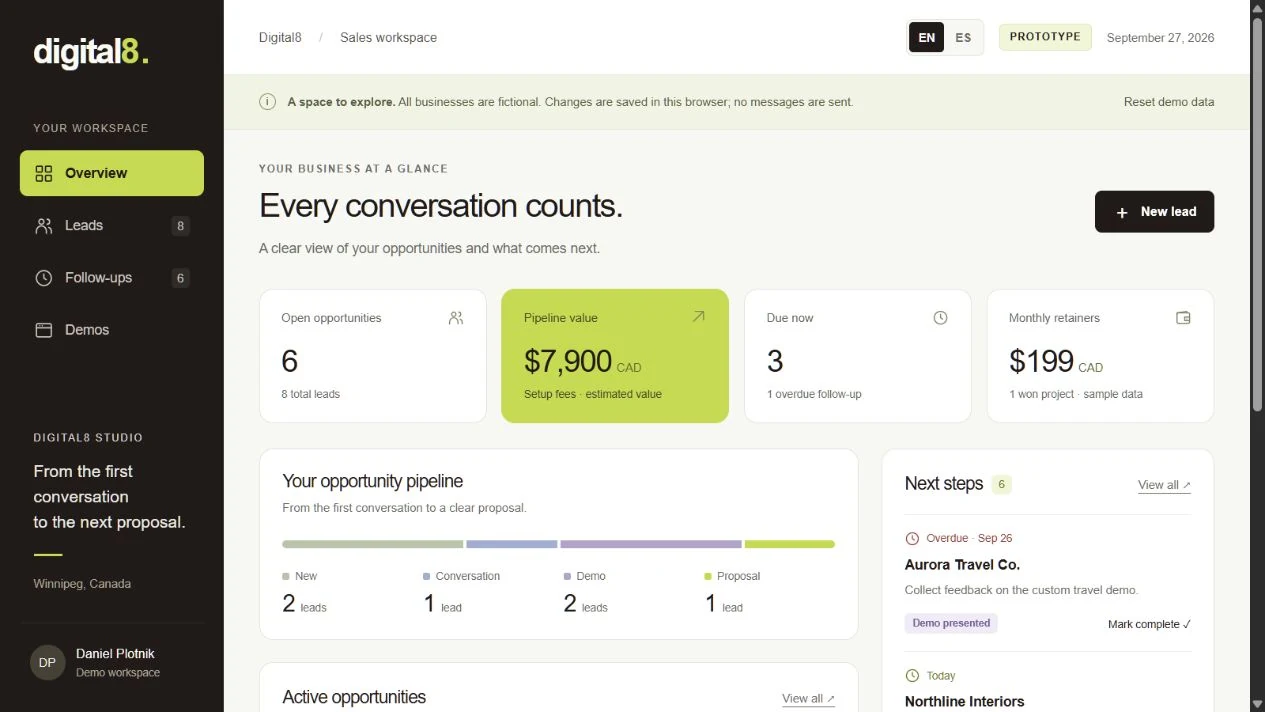Screen dimensions: 1265x712
Task: Click the Conversation segment of pipeline bar
Action: 511,545
